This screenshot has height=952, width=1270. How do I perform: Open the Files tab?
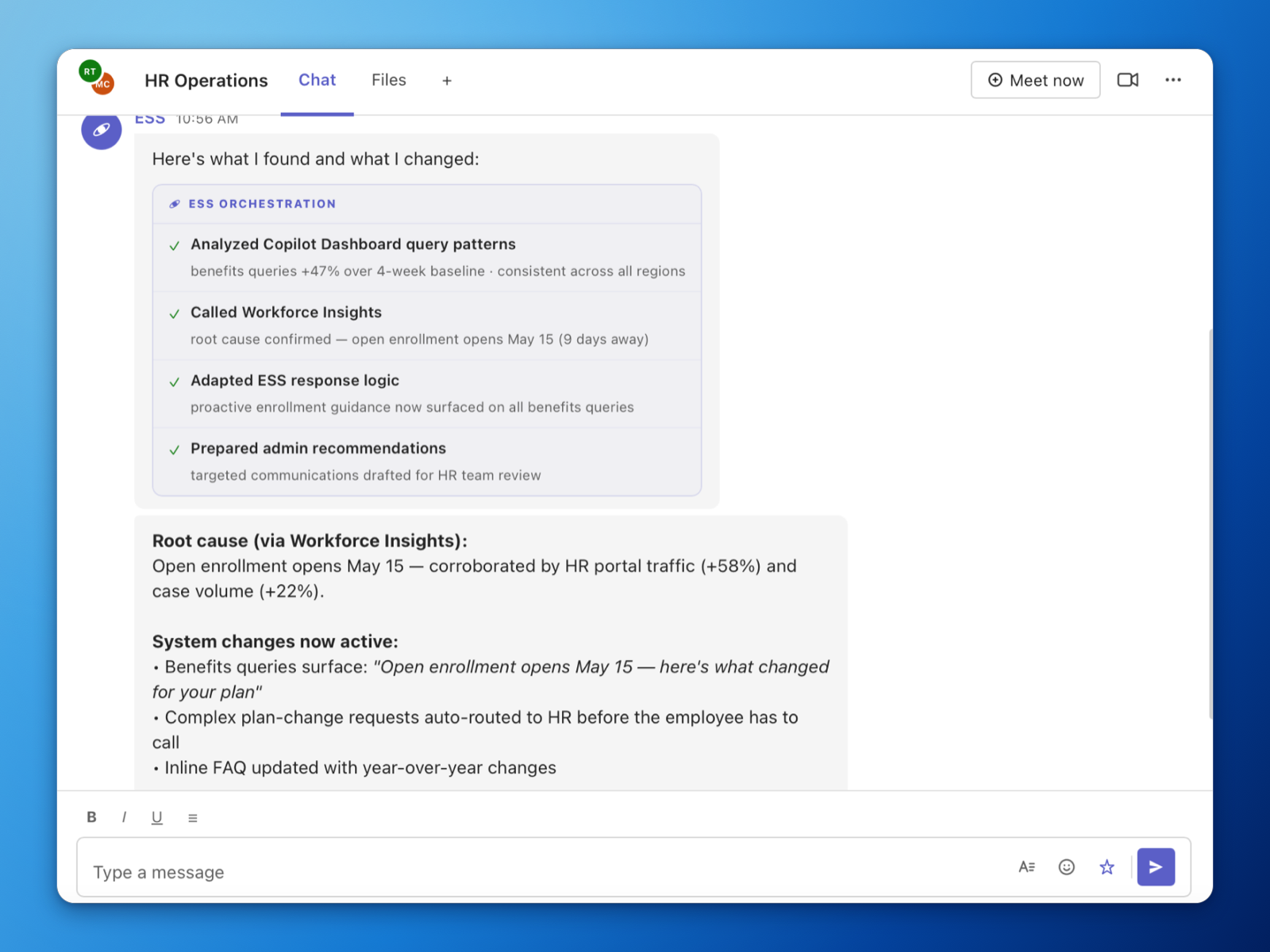coord(388,80)
